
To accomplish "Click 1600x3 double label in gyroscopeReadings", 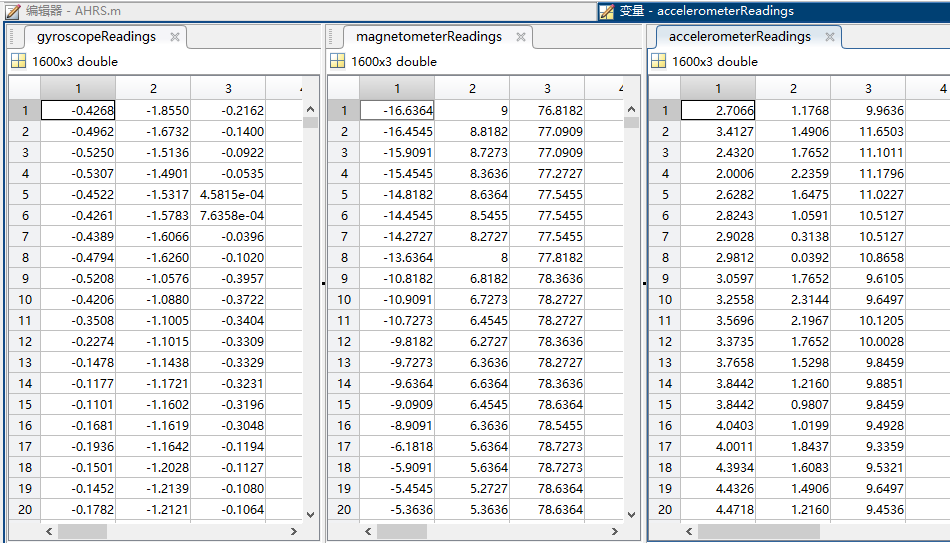I will 75,61.
